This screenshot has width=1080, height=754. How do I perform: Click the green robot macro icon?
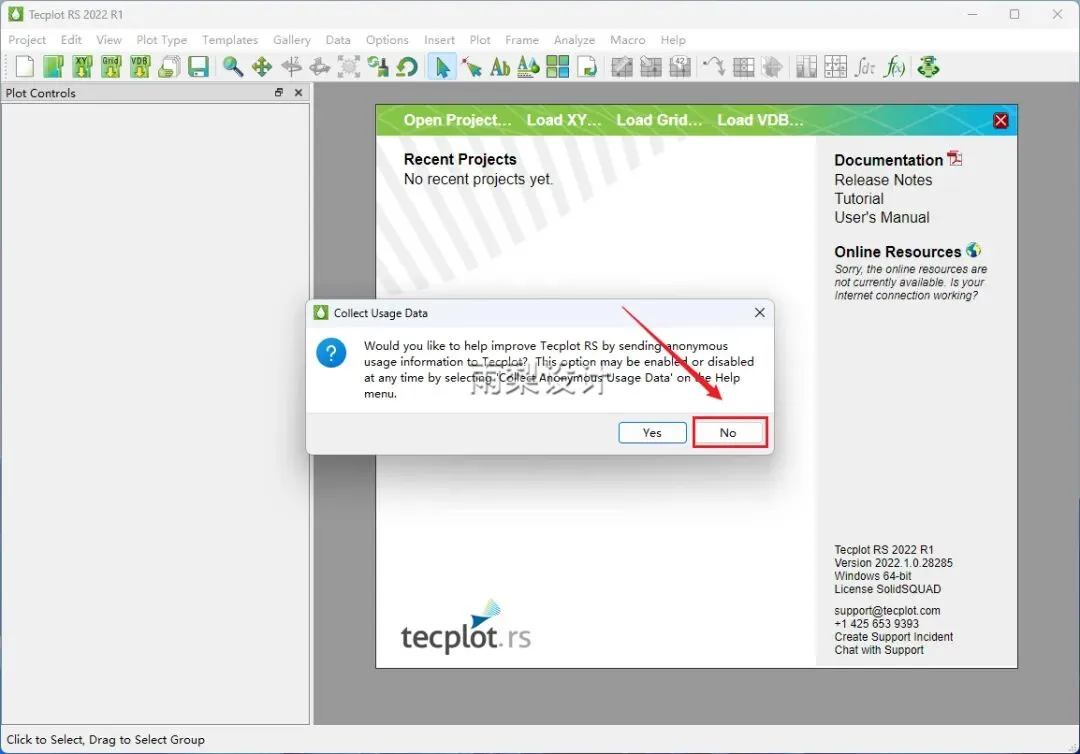click(928, 67)
